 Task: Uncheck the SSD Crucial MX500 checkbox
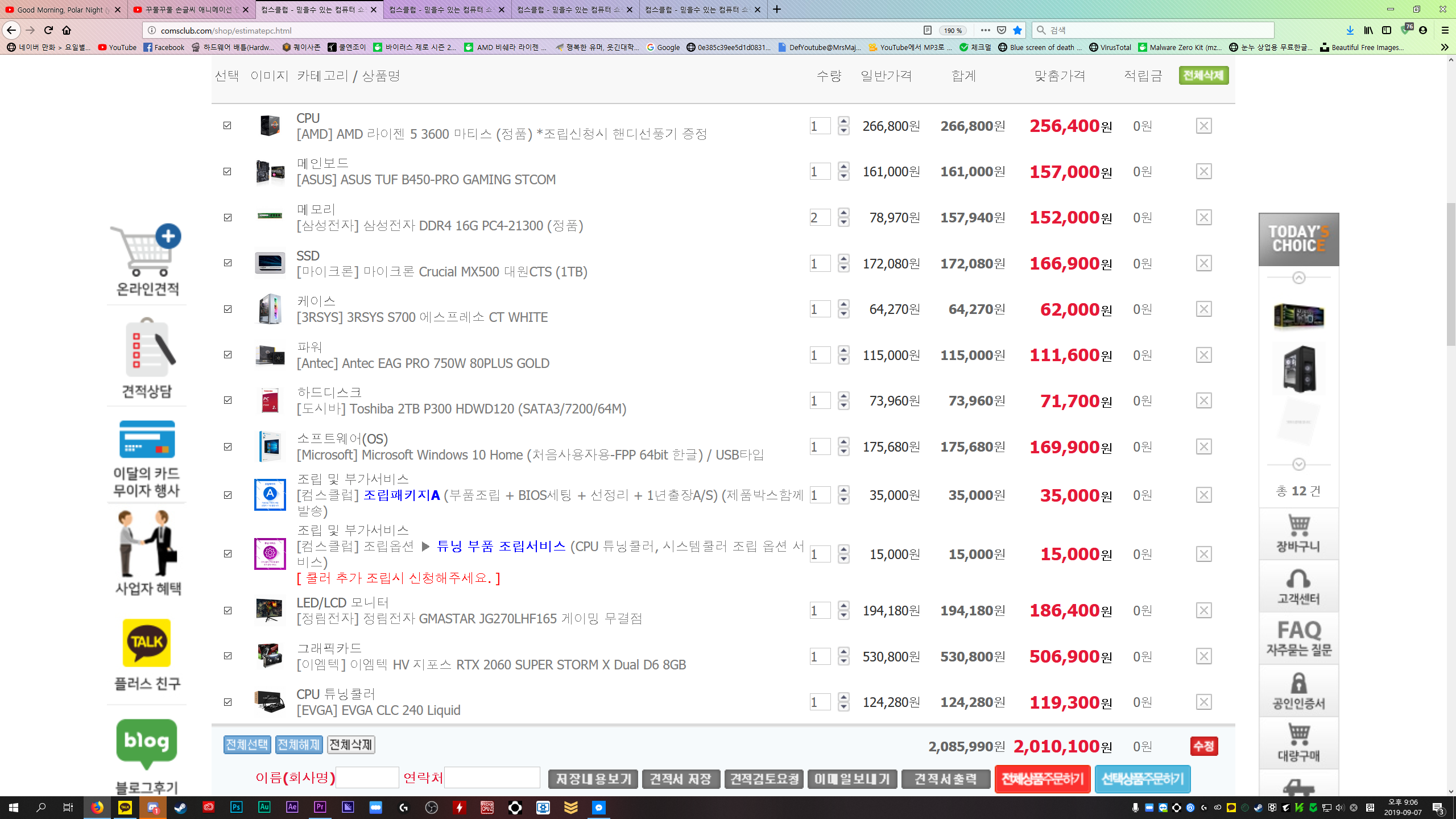227,263
